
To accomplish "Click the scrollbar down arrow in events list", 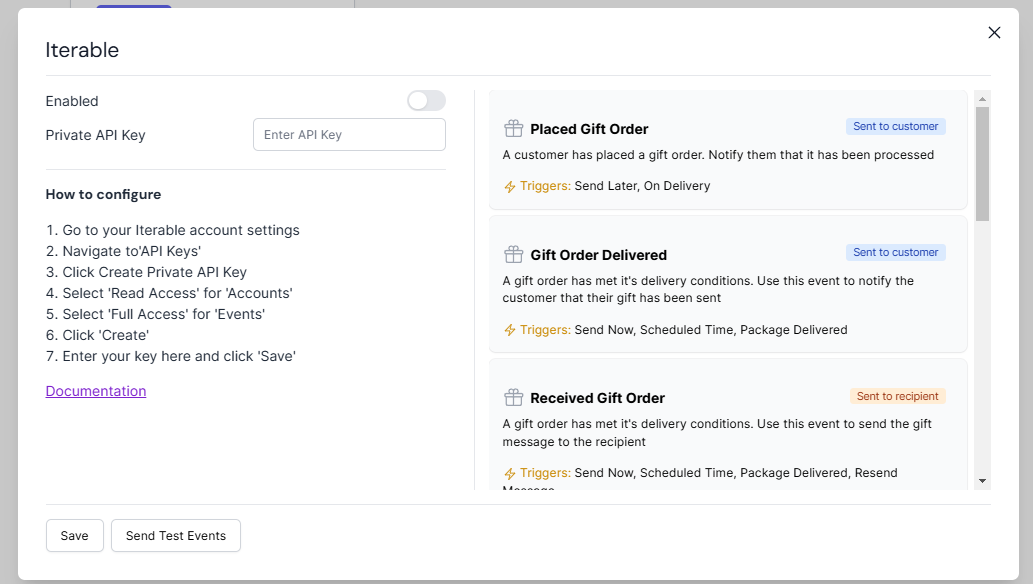I will (x=982, y=481).
